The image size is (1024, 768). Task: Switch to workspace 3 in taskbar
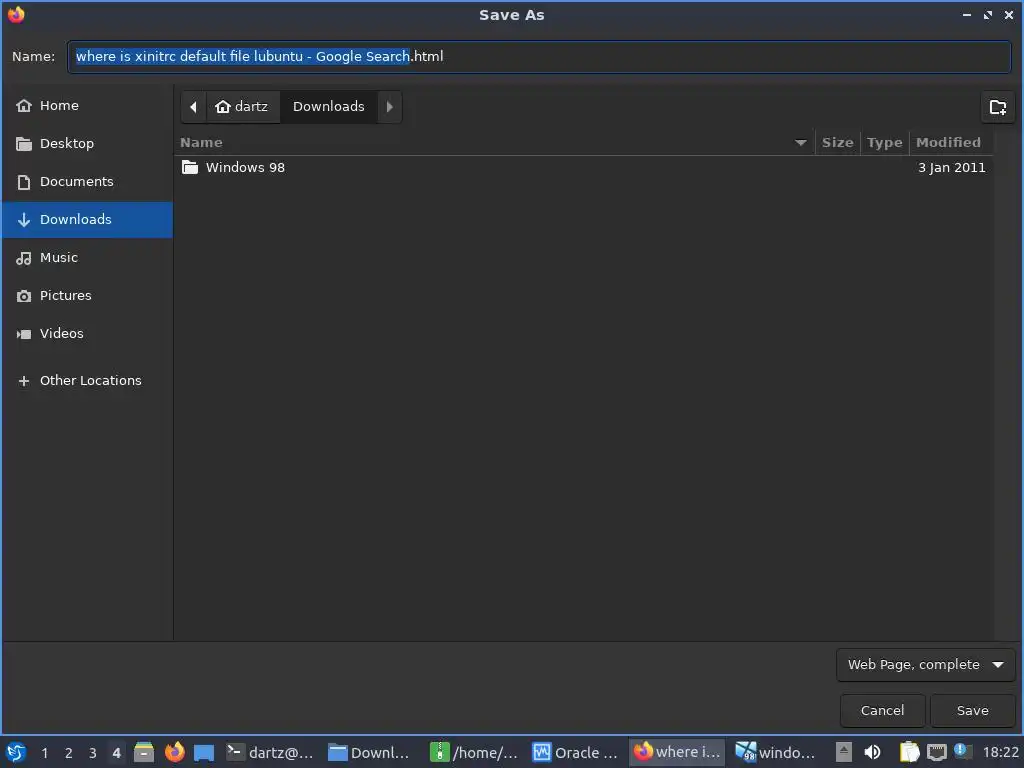(93, 753)
